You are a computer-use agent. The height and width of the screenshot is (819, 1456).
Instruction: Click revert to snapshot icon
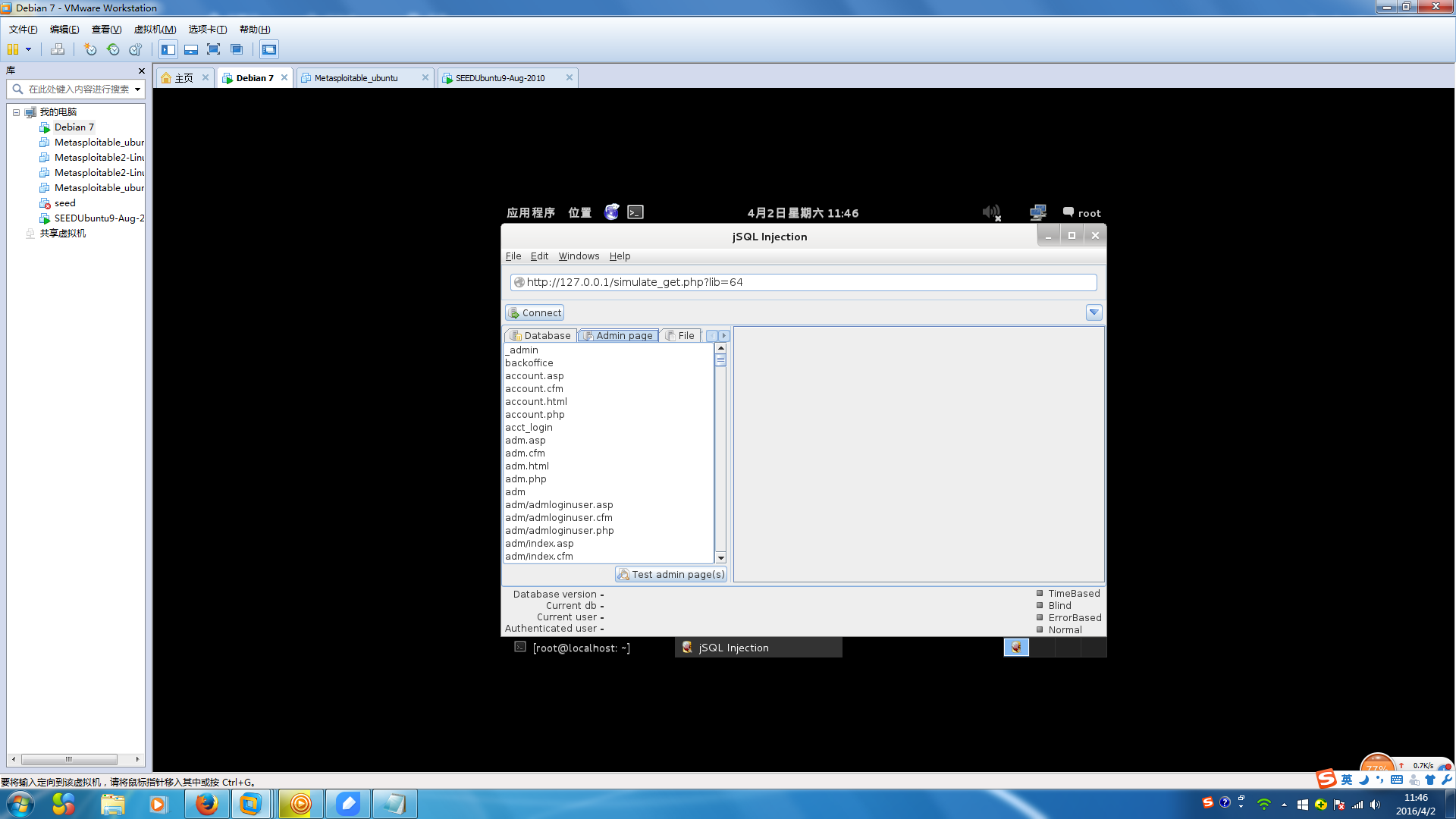pyautogui.click(x=113, y=49)
